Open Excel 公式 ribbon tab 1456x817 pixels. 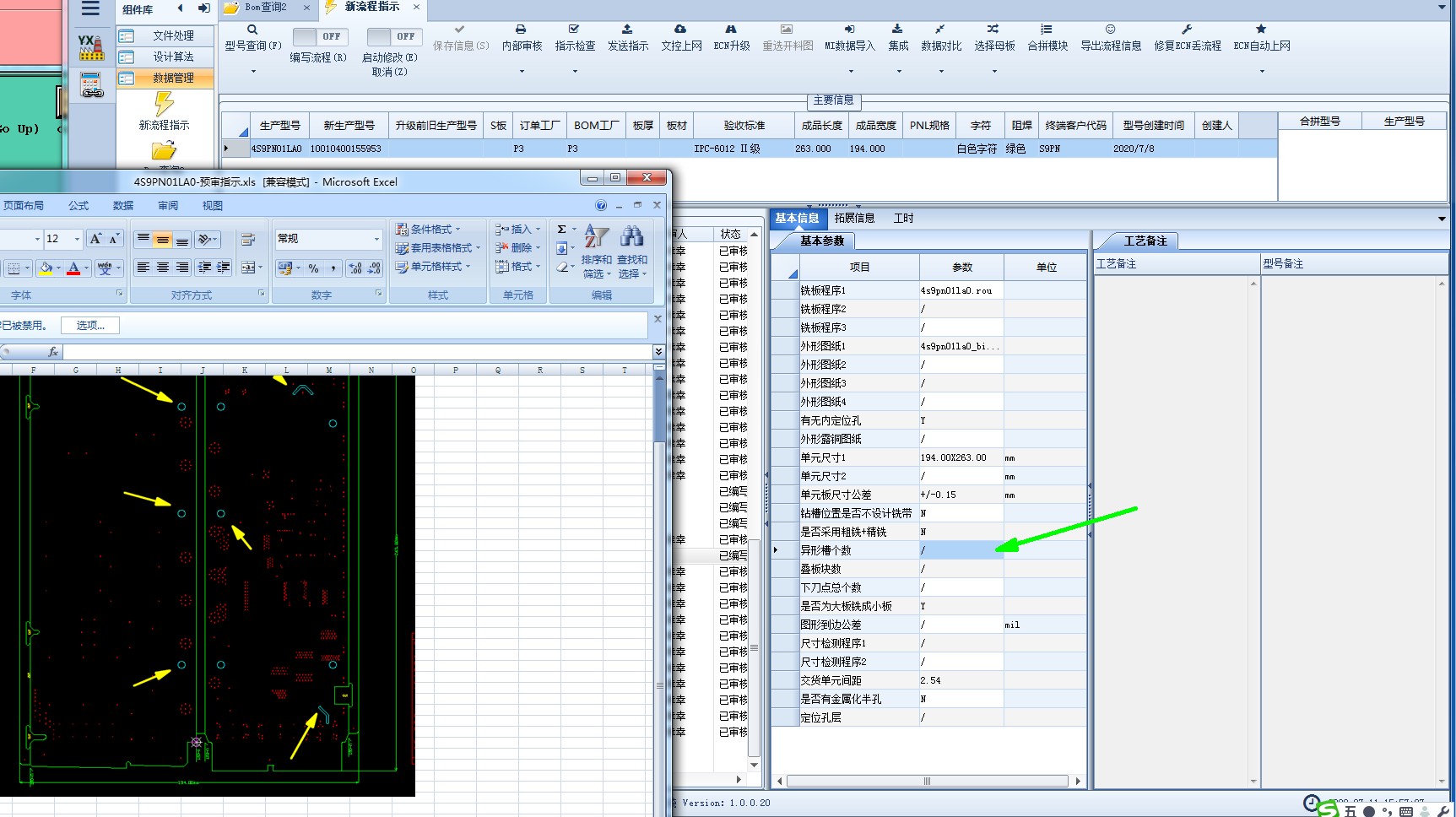coord(78,206)
